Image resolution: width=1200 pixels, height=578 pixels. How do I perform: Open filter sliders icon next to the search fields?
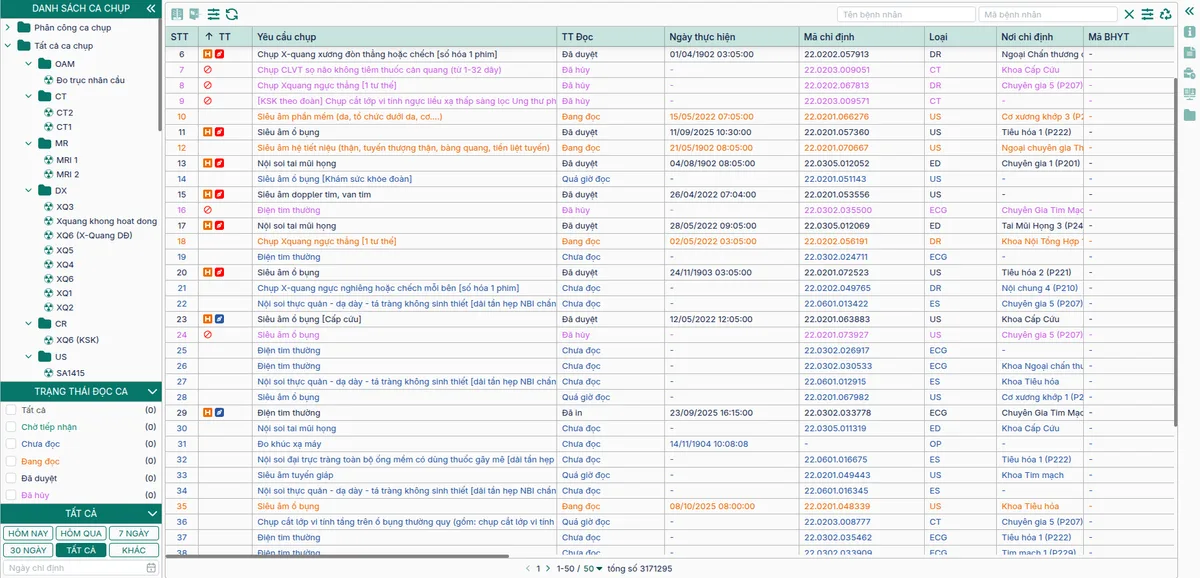[x=1147, y=14]
